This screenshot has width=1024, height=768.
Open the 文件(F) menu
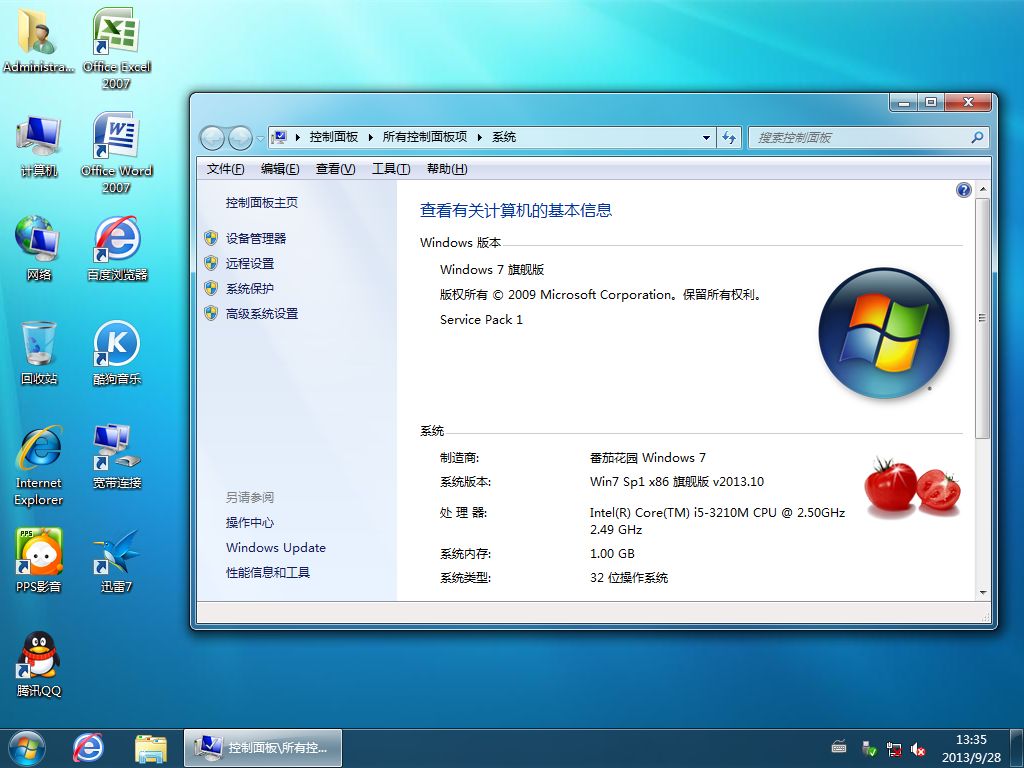(225, 169)
